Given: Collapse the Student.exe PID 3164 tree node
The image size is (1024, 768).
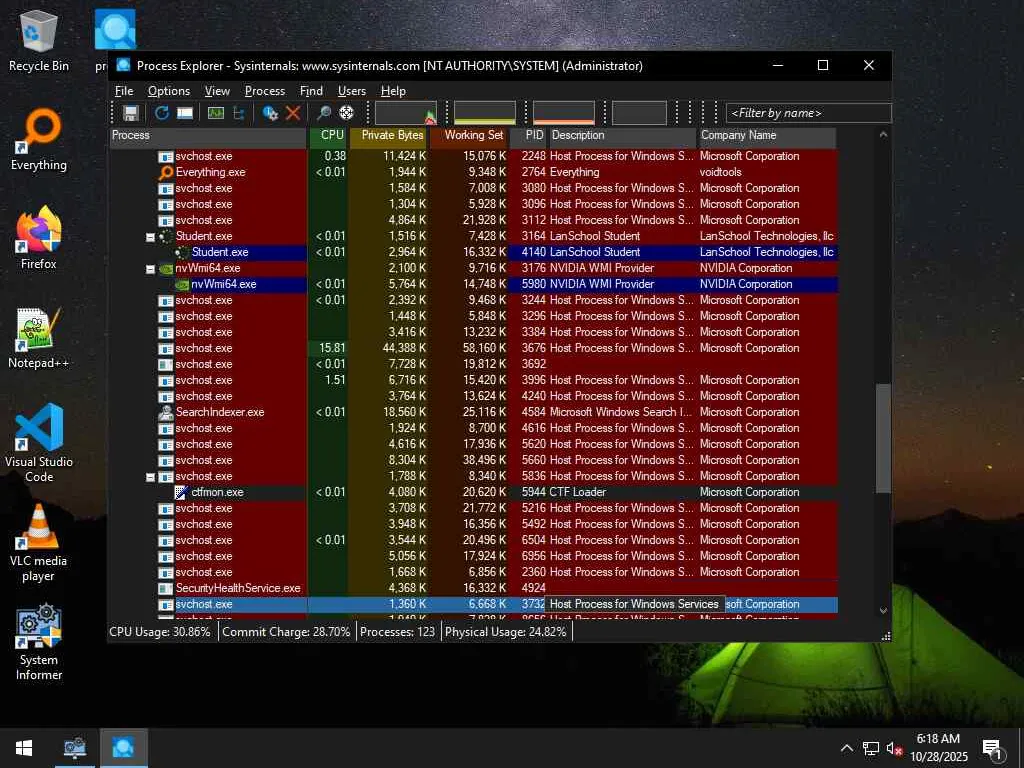Looking at the screenshot, I should click(x=150, y=237).
